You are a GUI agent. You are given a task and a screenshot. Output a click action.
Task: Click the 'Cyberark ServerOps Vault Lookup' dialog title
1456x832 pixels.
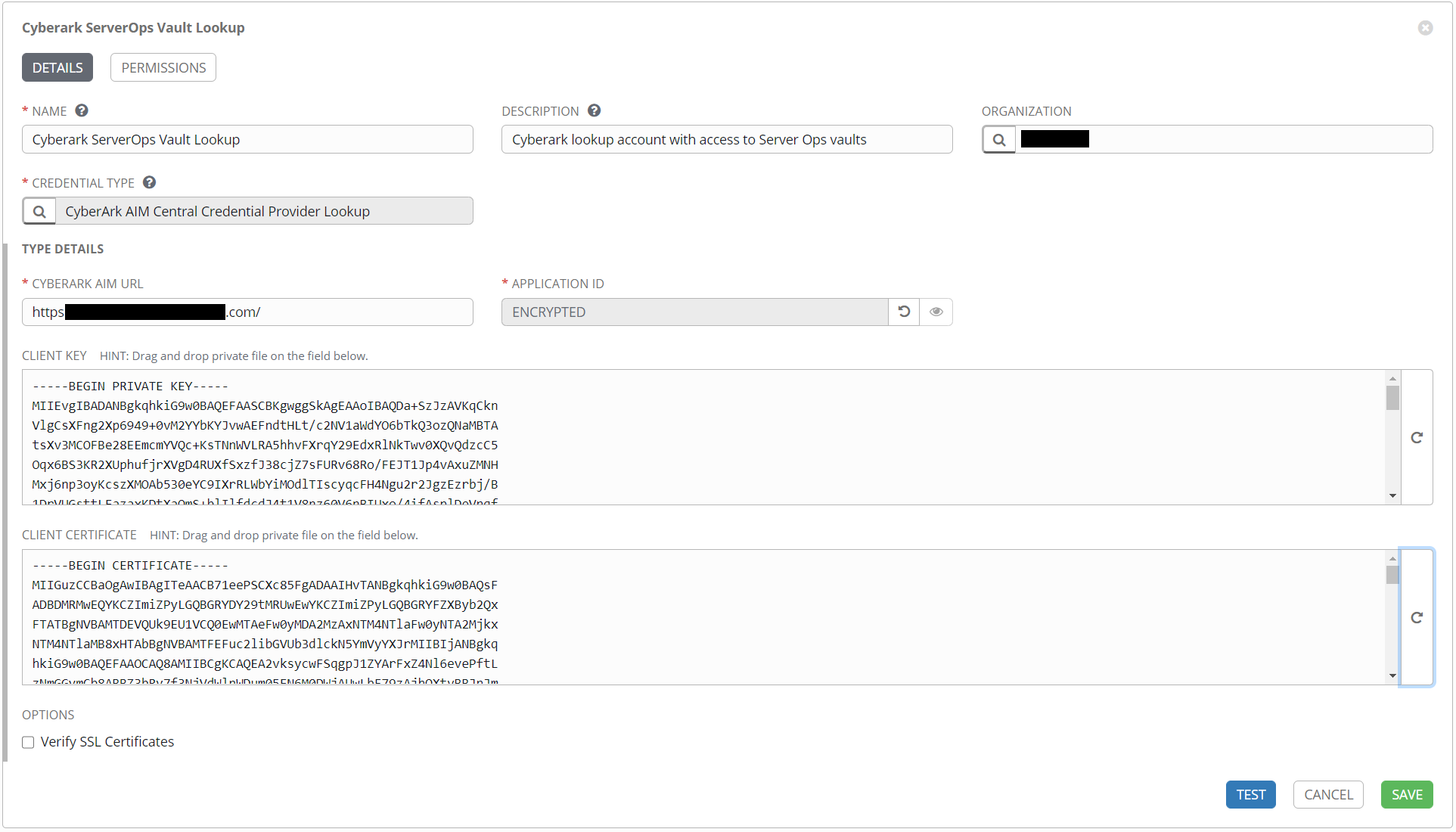[133, 28]
